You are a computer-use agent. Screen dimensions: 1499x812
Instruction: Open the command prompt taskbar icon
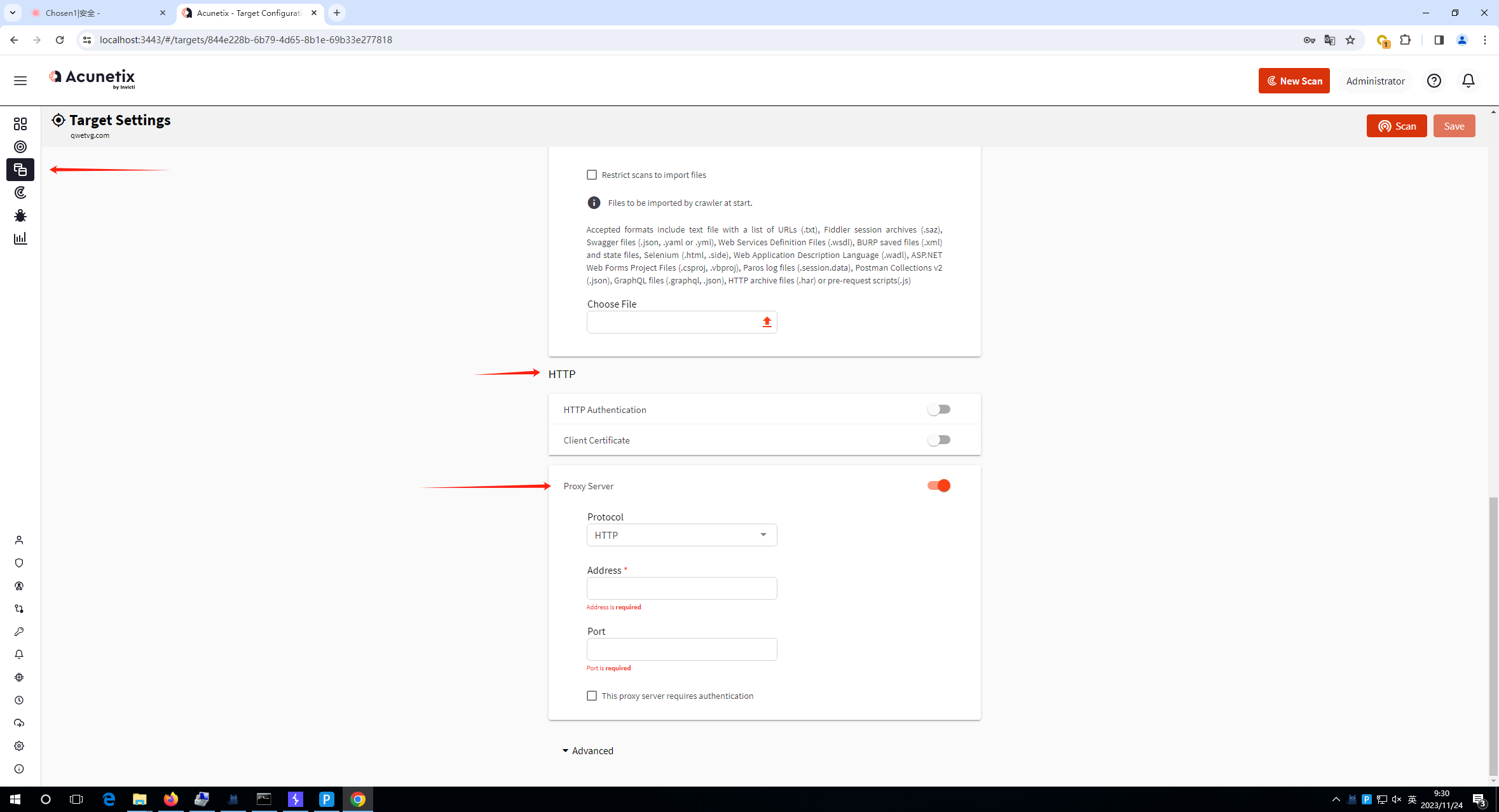(264, 799)
